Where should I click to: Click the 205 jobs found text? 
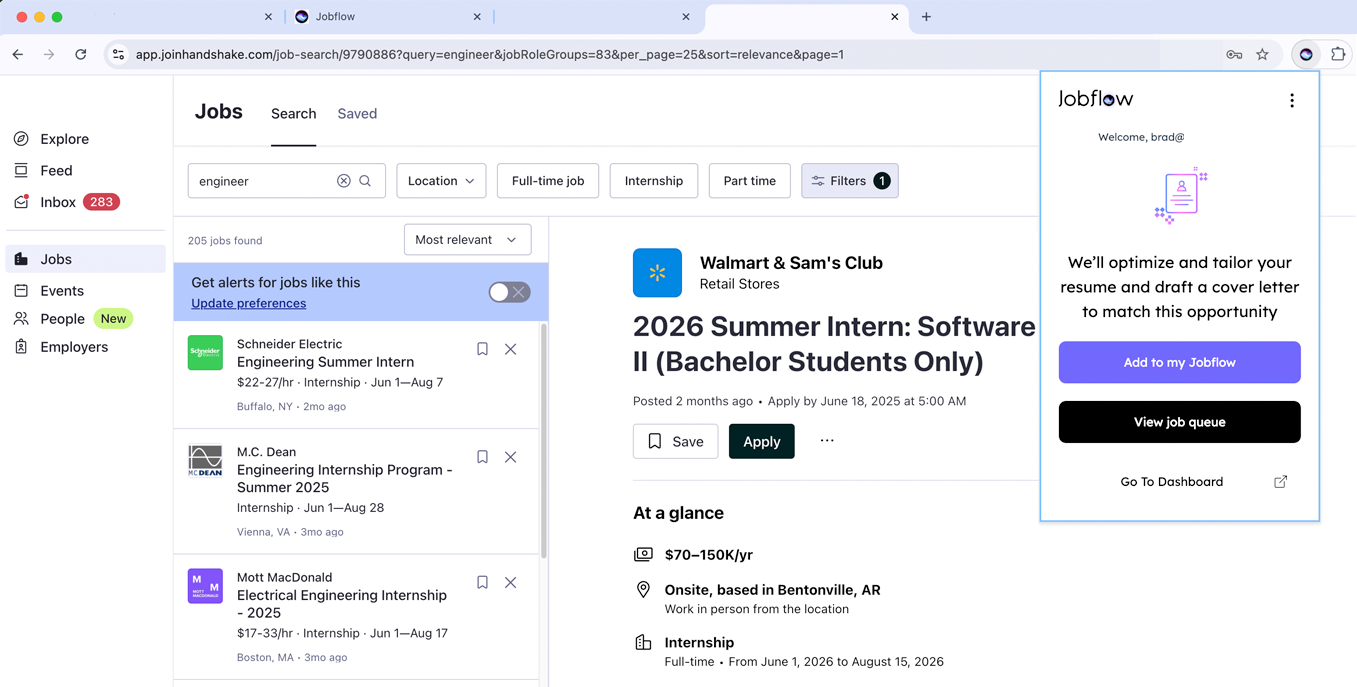point(225,241)
